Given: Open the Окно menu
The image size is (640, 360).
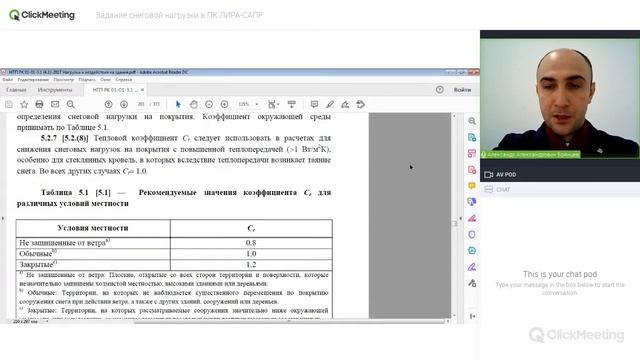Looking at the screenshot, I should pyautogui.click(x=106, y=80).
